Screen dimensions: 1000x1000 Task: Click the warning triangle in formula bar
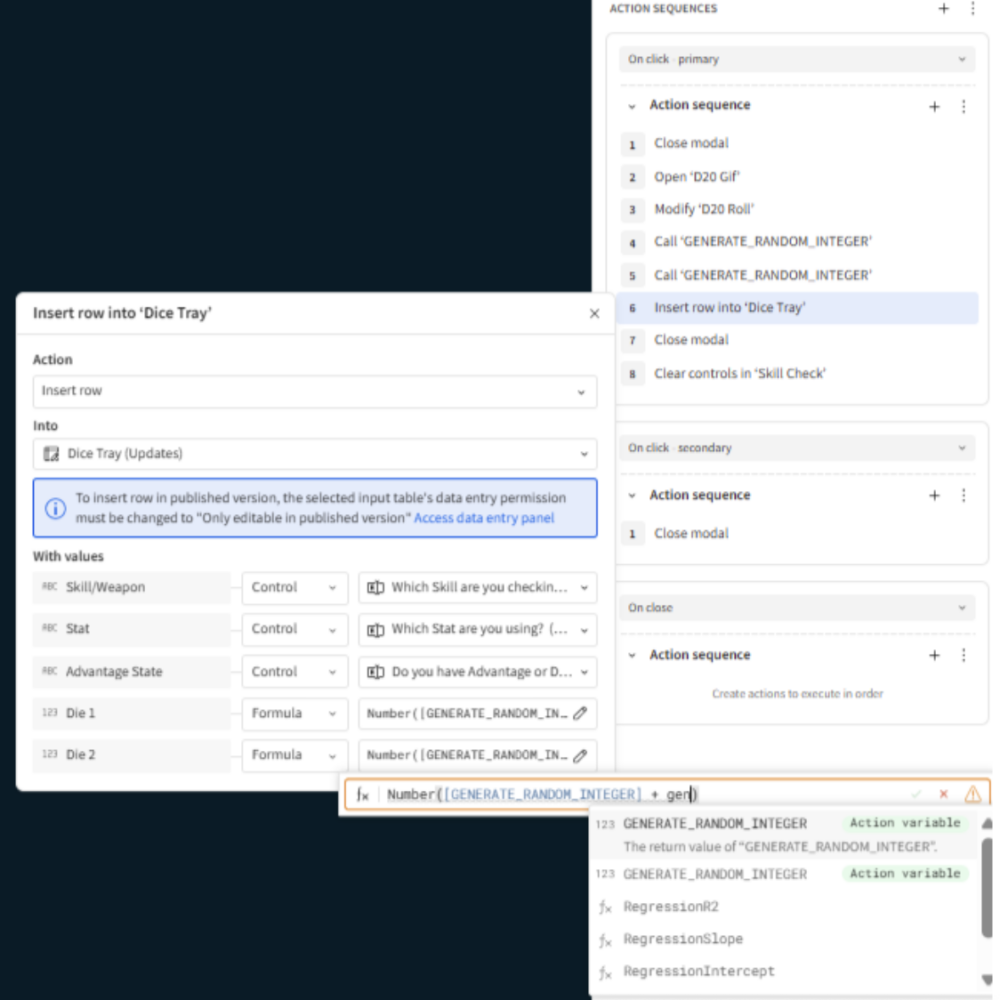[x=972, y=794]
